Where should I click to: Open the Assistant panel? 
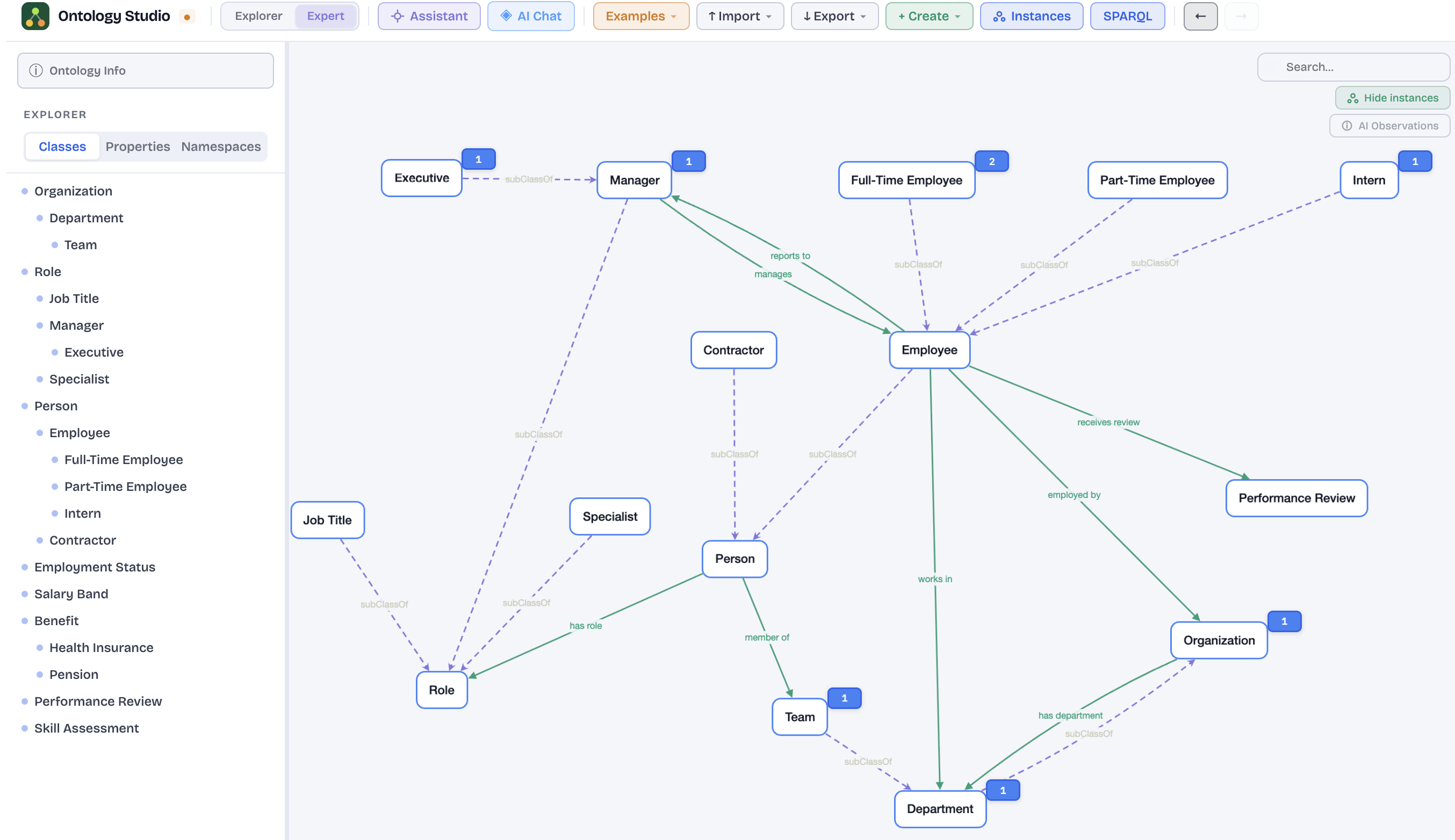pos(429,16)
